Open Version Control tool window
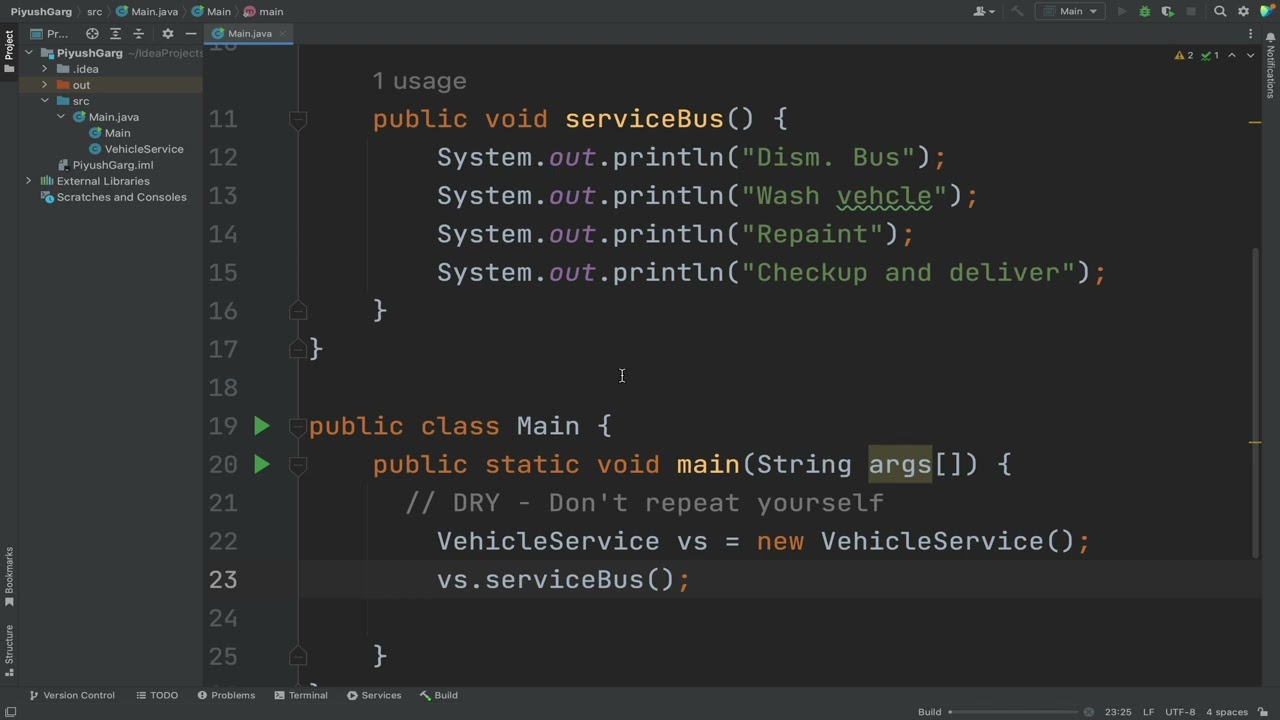Viewport: 1280px width, 720px height. pos(71,695)
